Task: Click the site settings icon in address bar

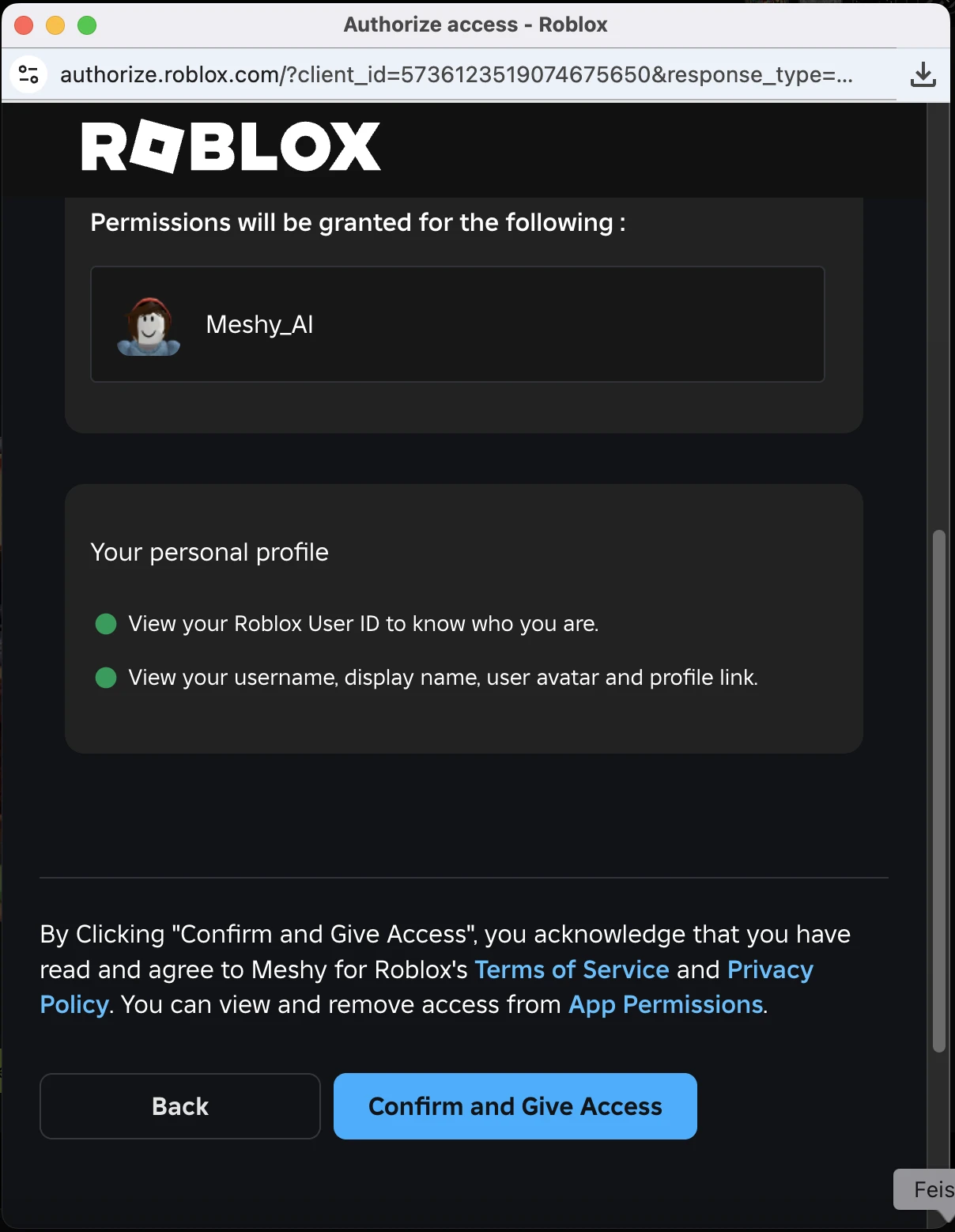Action: pos(28,74)
